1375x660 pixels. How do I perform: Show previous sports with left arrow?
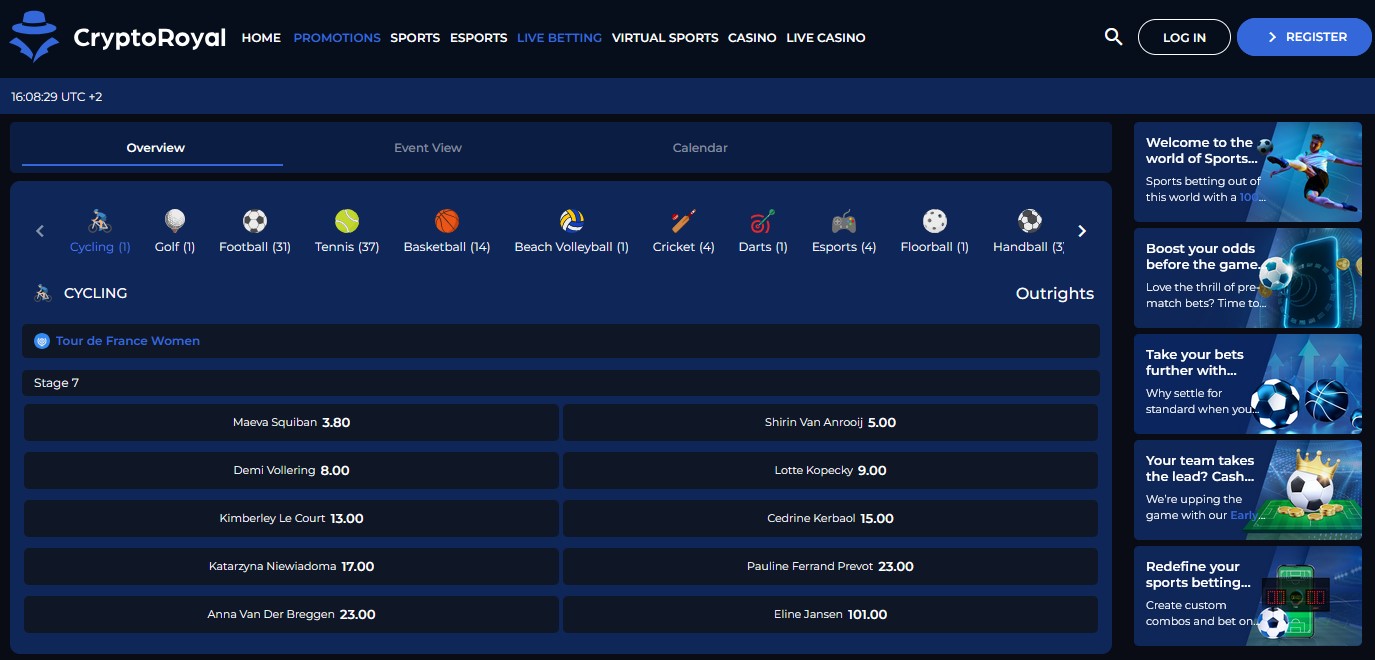pos(40,231)
